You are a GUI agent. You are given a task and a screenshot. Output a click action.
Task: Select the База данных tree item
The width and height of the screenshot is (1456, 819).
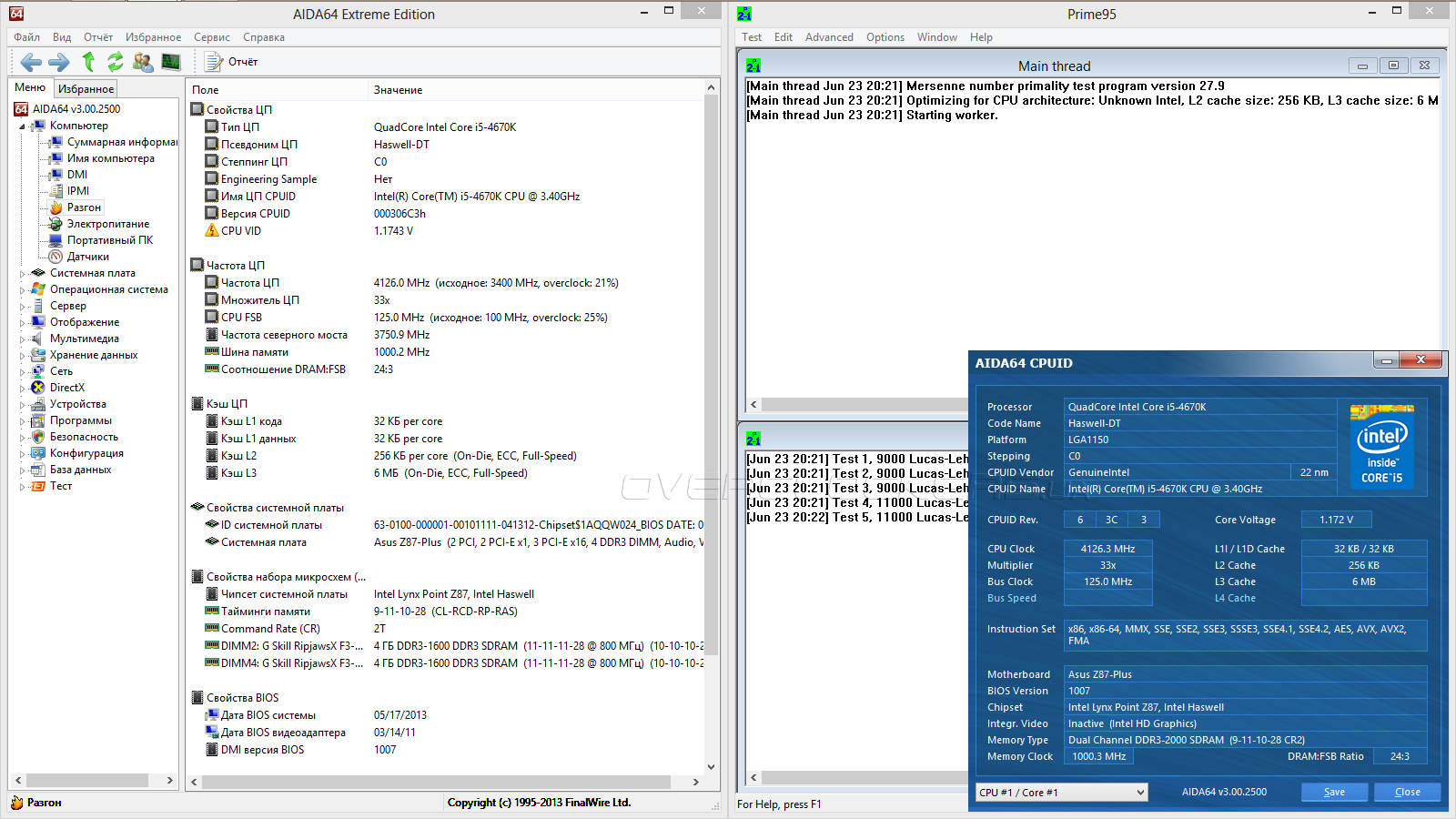(x=71, y=470)
